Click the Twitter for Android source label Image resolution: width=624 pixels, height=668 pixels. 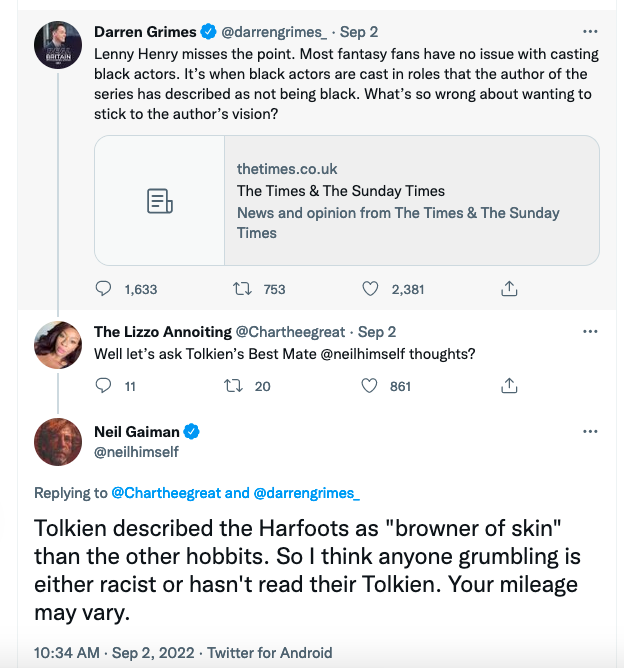[x=269, y=653]
